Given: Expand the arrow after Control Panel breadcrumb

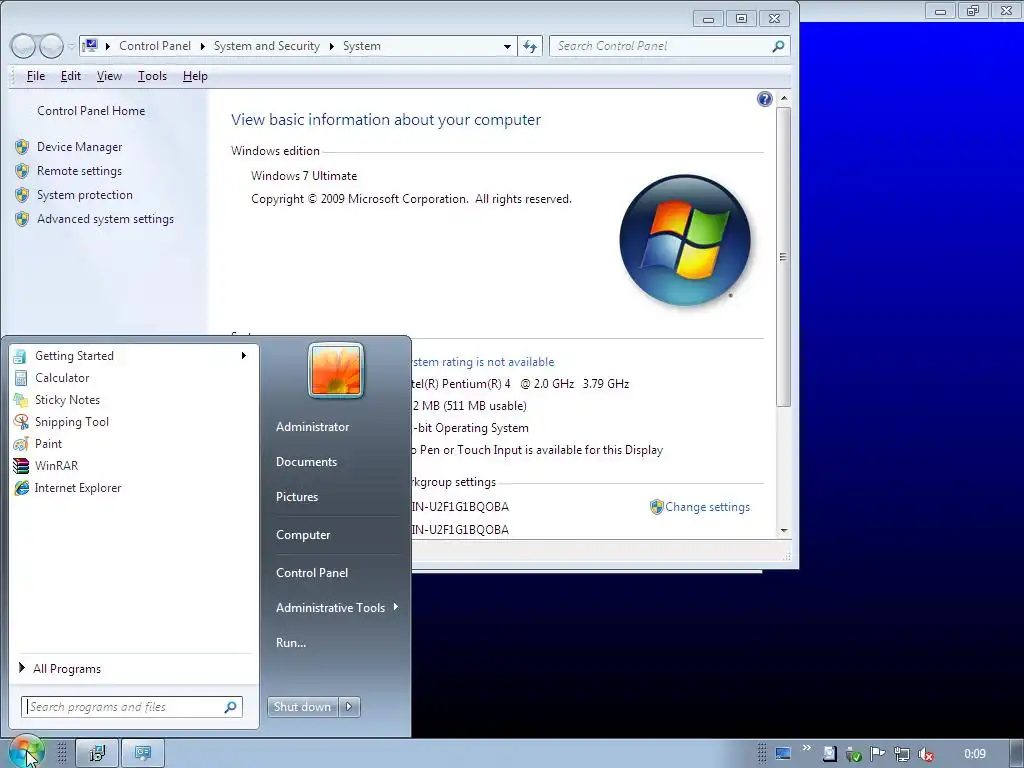Looking at the screenshot, I should 202,46.
